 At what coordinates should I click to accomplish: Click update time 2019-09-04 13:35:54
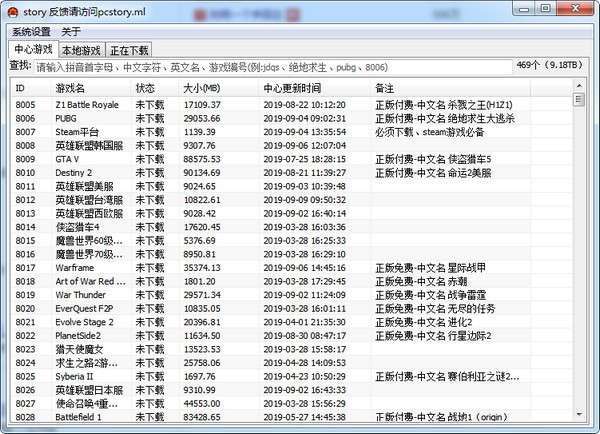click(304, 132)
